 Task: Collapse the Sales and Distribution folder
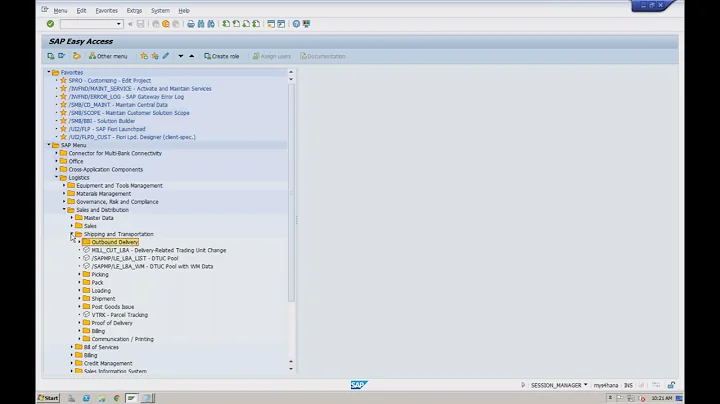click(x=64, y=209)
